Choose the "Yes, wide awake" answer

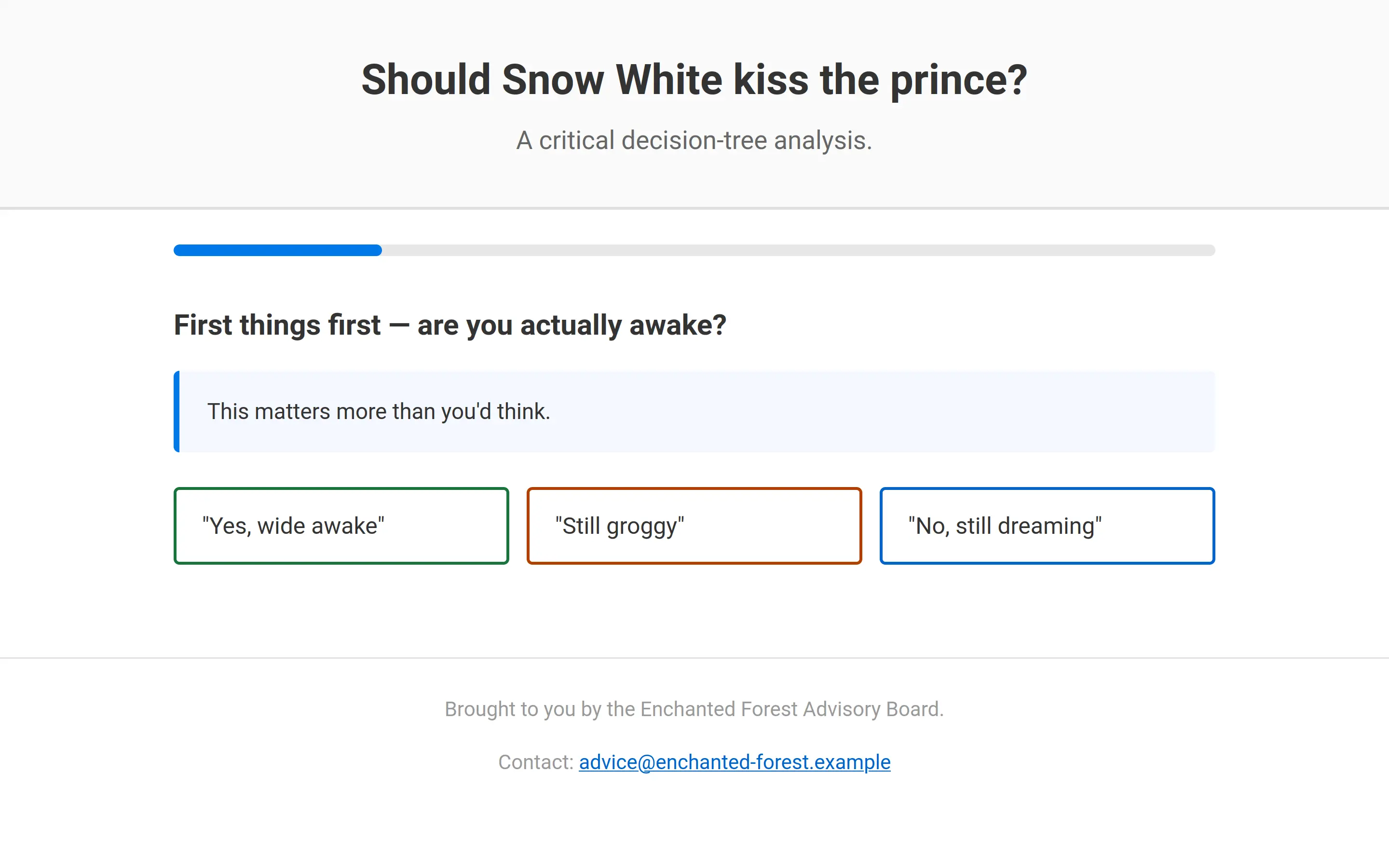pos(341,525)
